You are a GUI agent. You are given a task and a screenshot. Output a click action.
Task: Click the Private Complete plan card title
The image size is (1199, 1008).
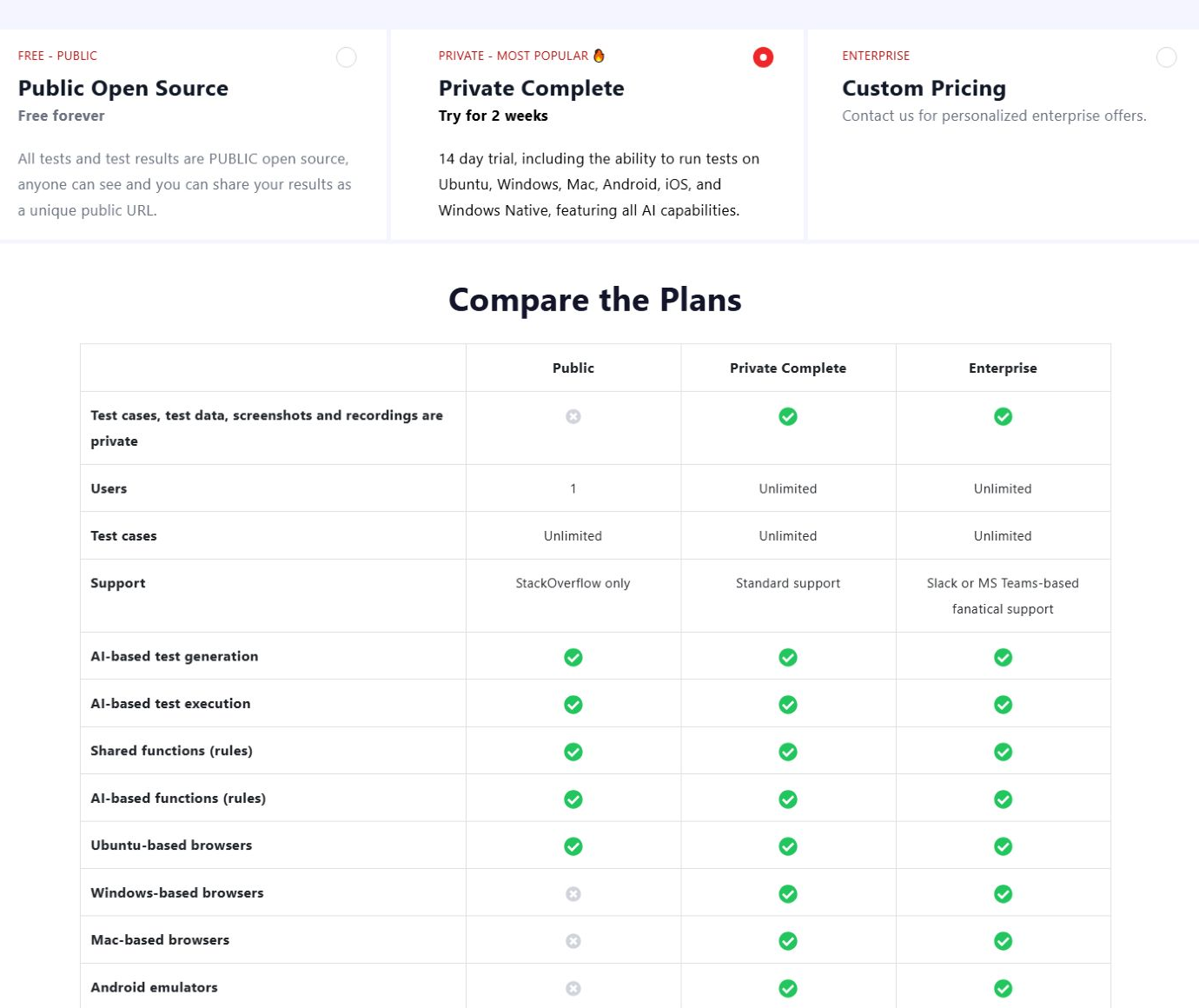532,89
